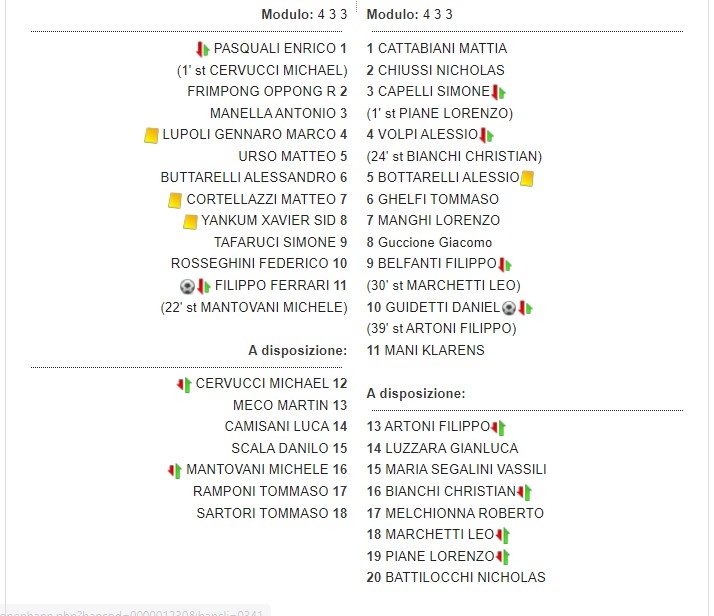Screen dimensions: 714x616
Task: Click substitution arrows beside Volpi Alessio
Action: point(487,135)
